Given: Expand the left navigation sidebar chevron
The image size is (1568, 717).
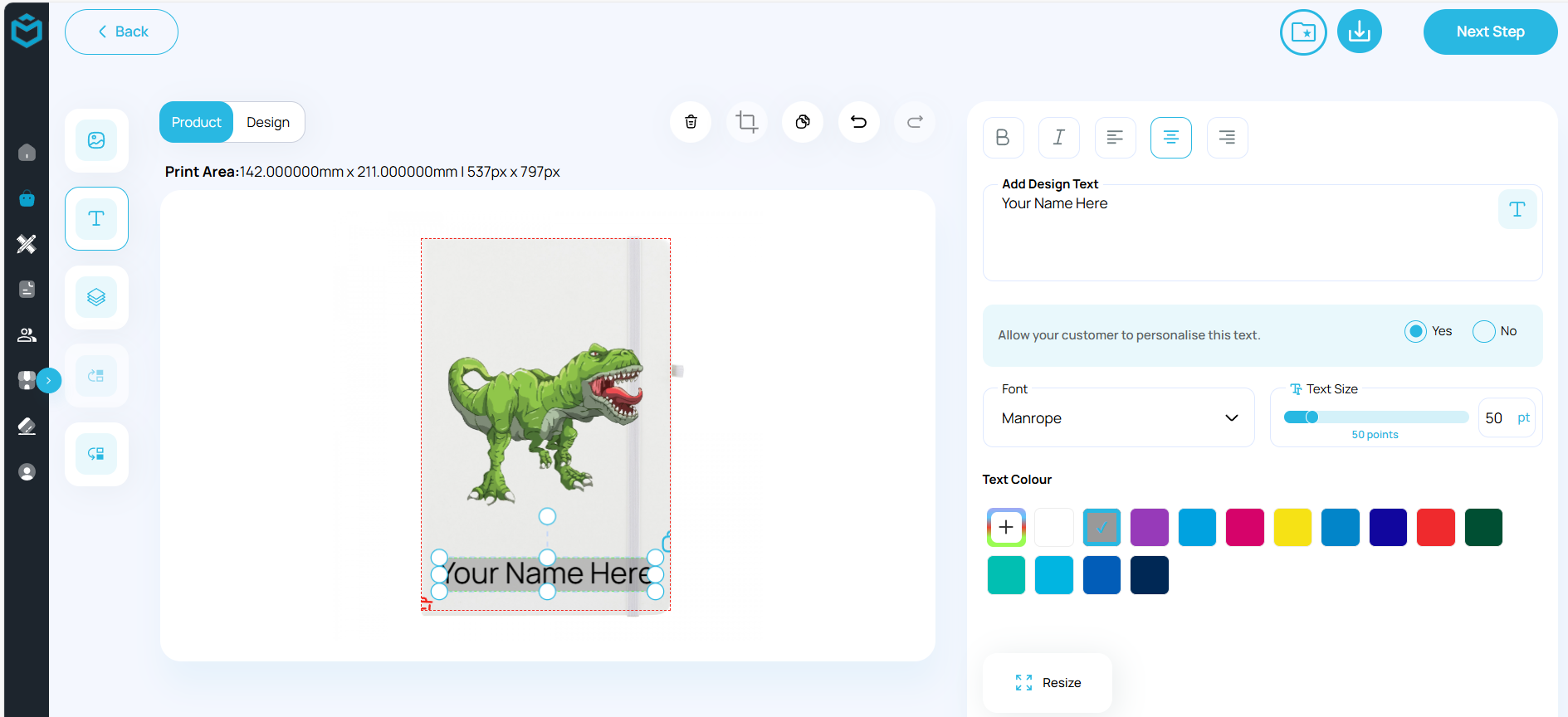Looking at the screenshot, I should [49, 380].
